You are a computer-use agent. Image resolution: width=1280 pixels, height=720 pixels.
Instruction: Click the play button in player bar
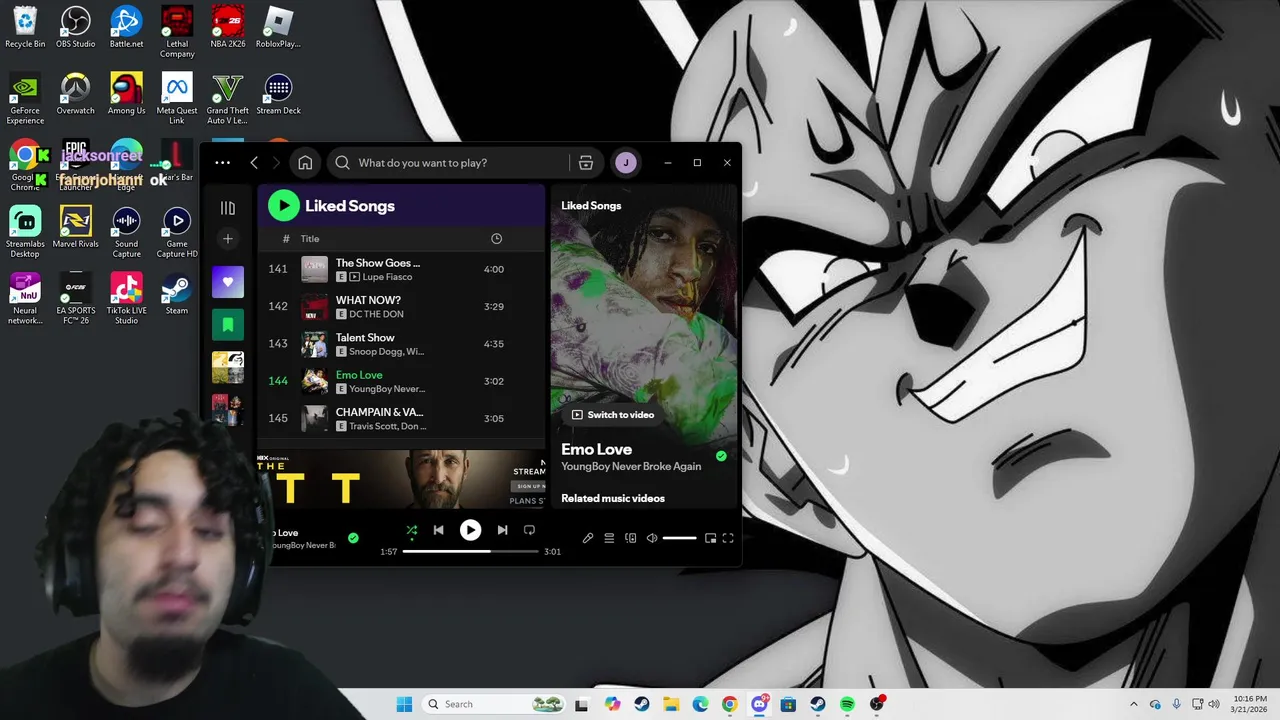click(470, 531)
